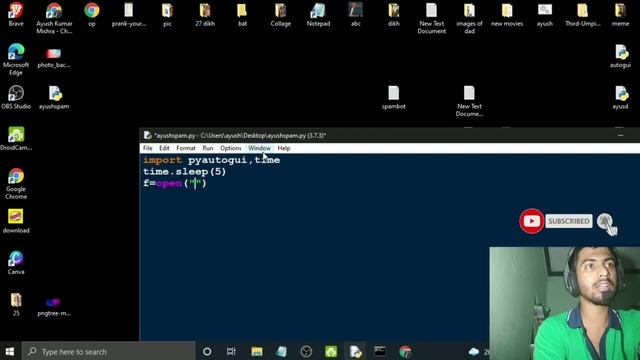Image resolution: width=640 pixels, height=360 pixels.
Task: Open the Run menu in IDLE
Action: (208, 148)
